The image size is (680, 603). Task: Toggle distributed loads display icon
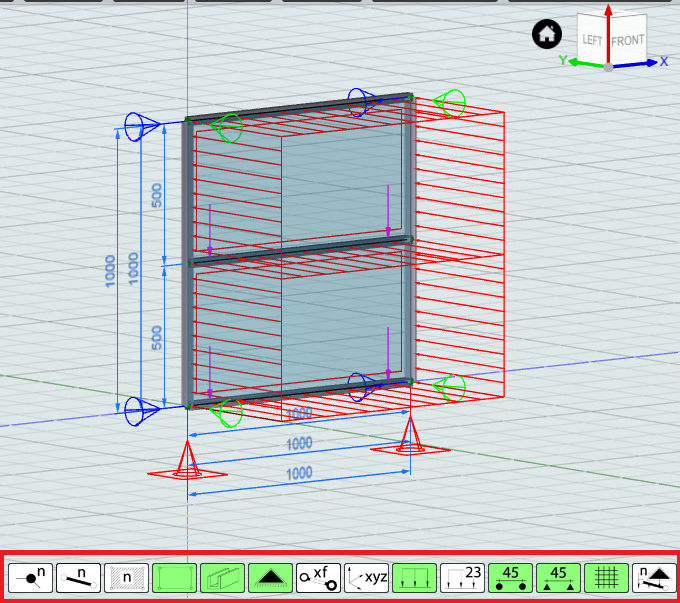coord(415,578)
